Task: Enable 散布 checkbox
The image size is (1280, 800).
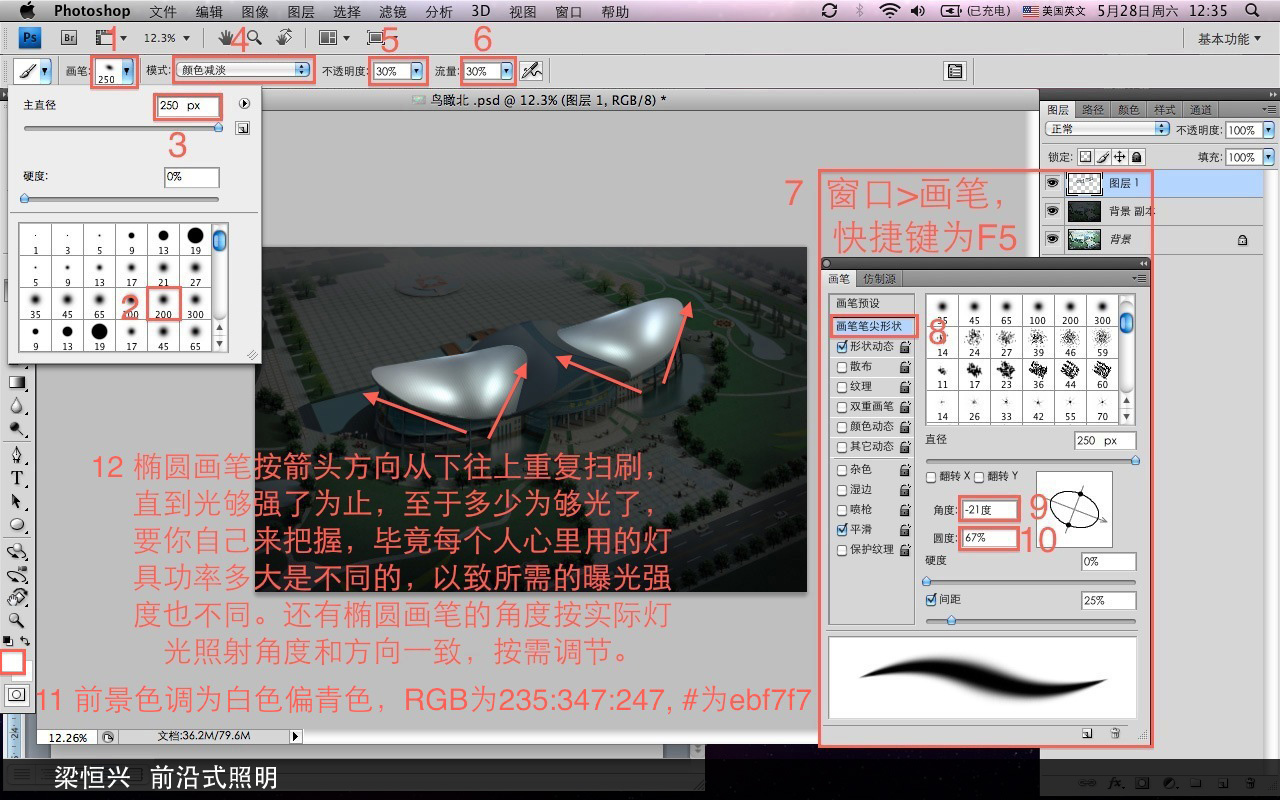Action: pos(842,367)
